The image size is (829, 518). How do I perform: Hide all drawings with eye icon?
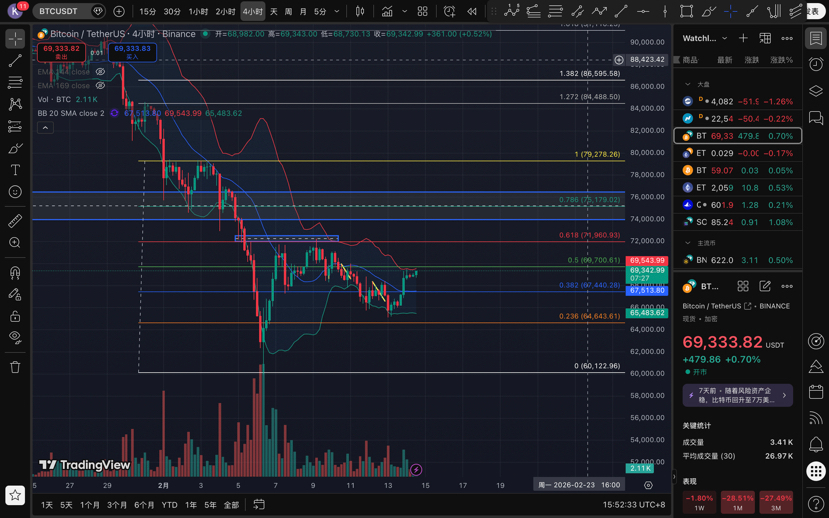(15, 338)
